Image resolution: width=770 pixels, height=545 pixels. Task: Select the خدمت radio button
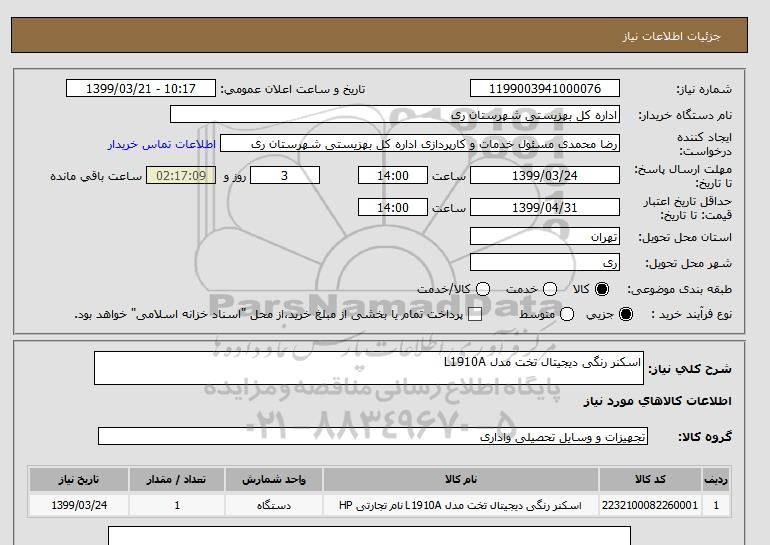click(550, 289)
